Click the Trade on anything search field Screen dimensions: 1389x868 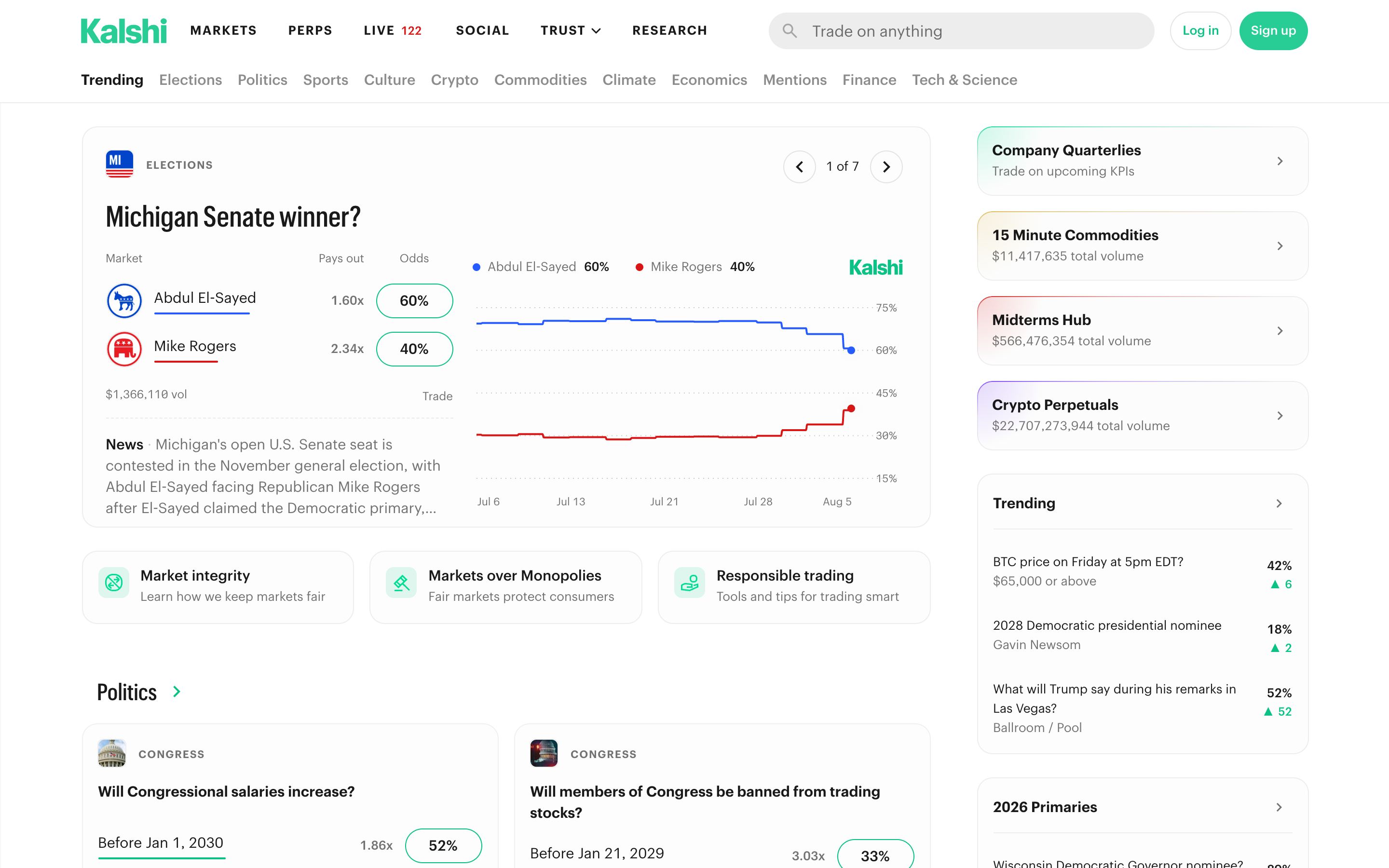(961, 31)
